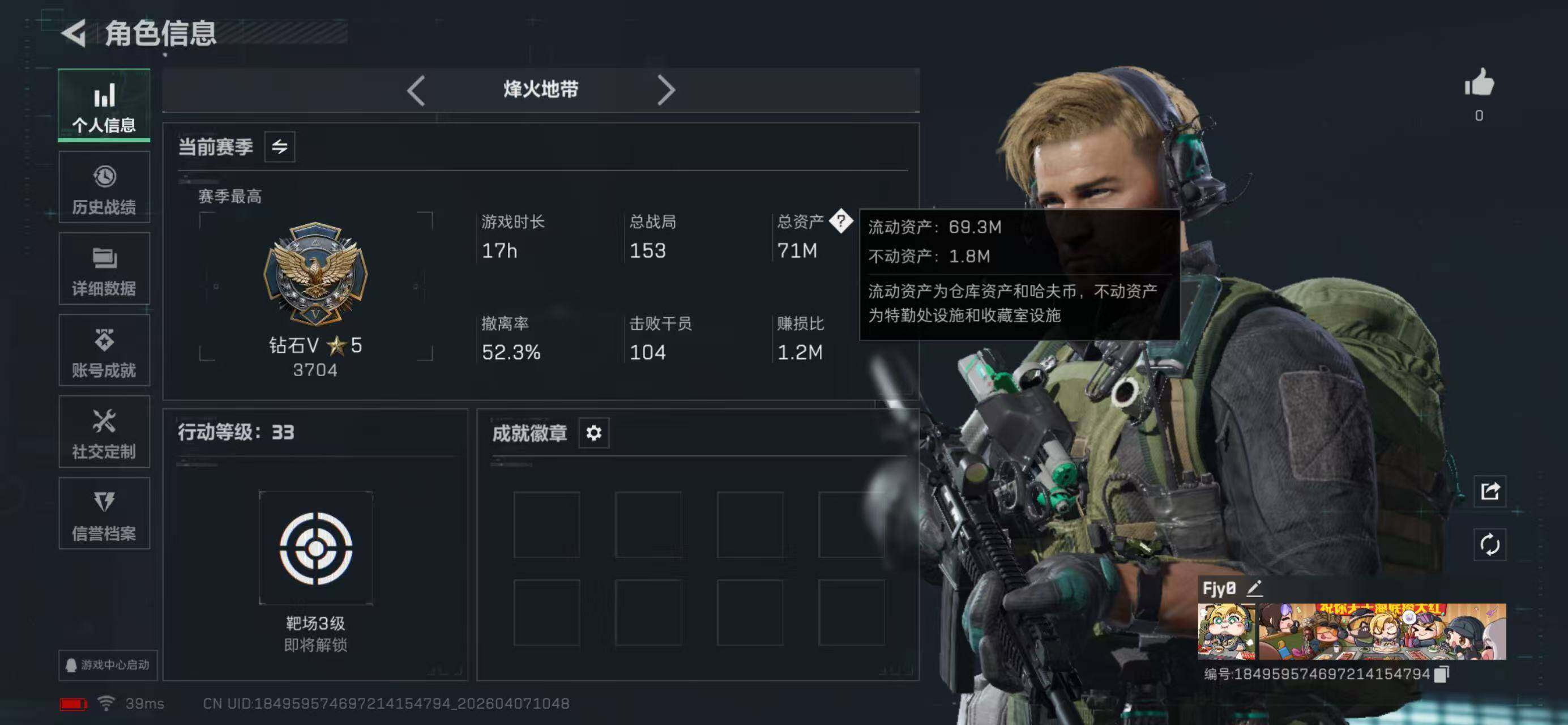
Task: Click the 游戏中心启动 button
Action: (108, 665)
